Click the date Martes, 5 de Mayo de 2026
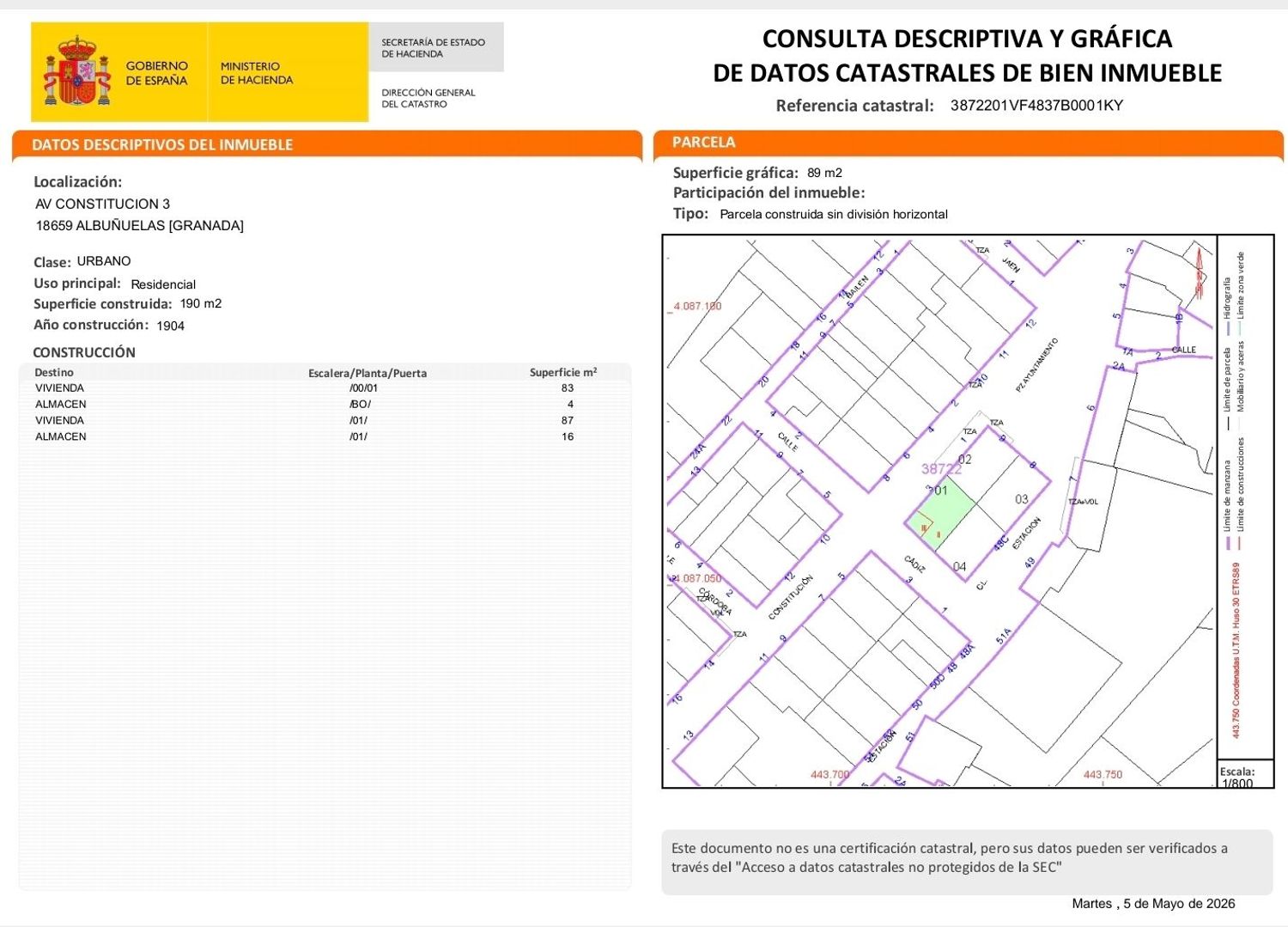1288x927 pixels. (x=1153, y=904)
